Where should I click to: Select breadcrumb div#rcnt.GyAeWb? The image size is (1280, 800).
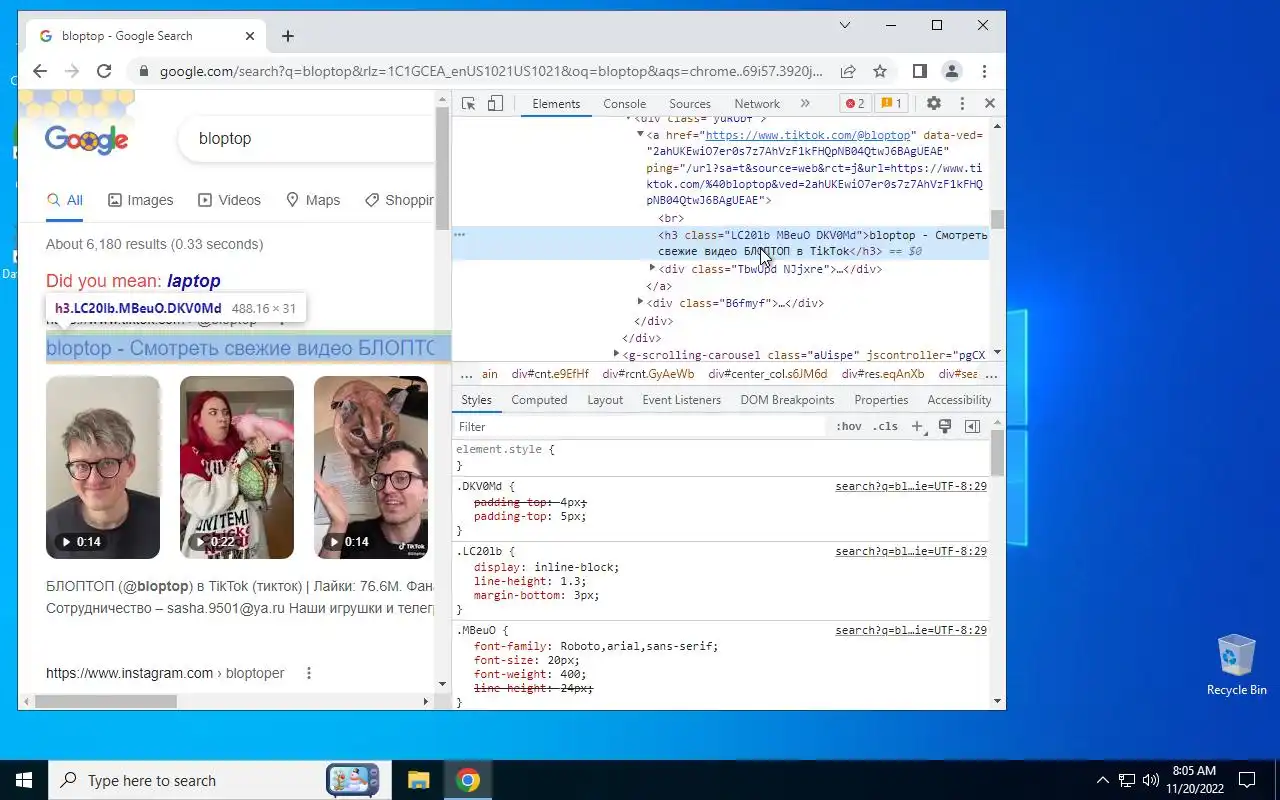648,374
